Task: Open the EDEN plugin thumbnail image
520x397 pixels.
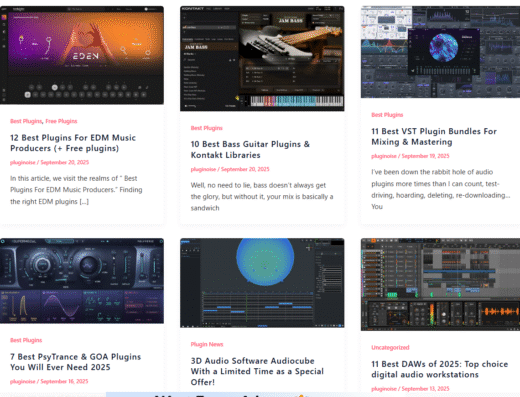Action: 82,55
